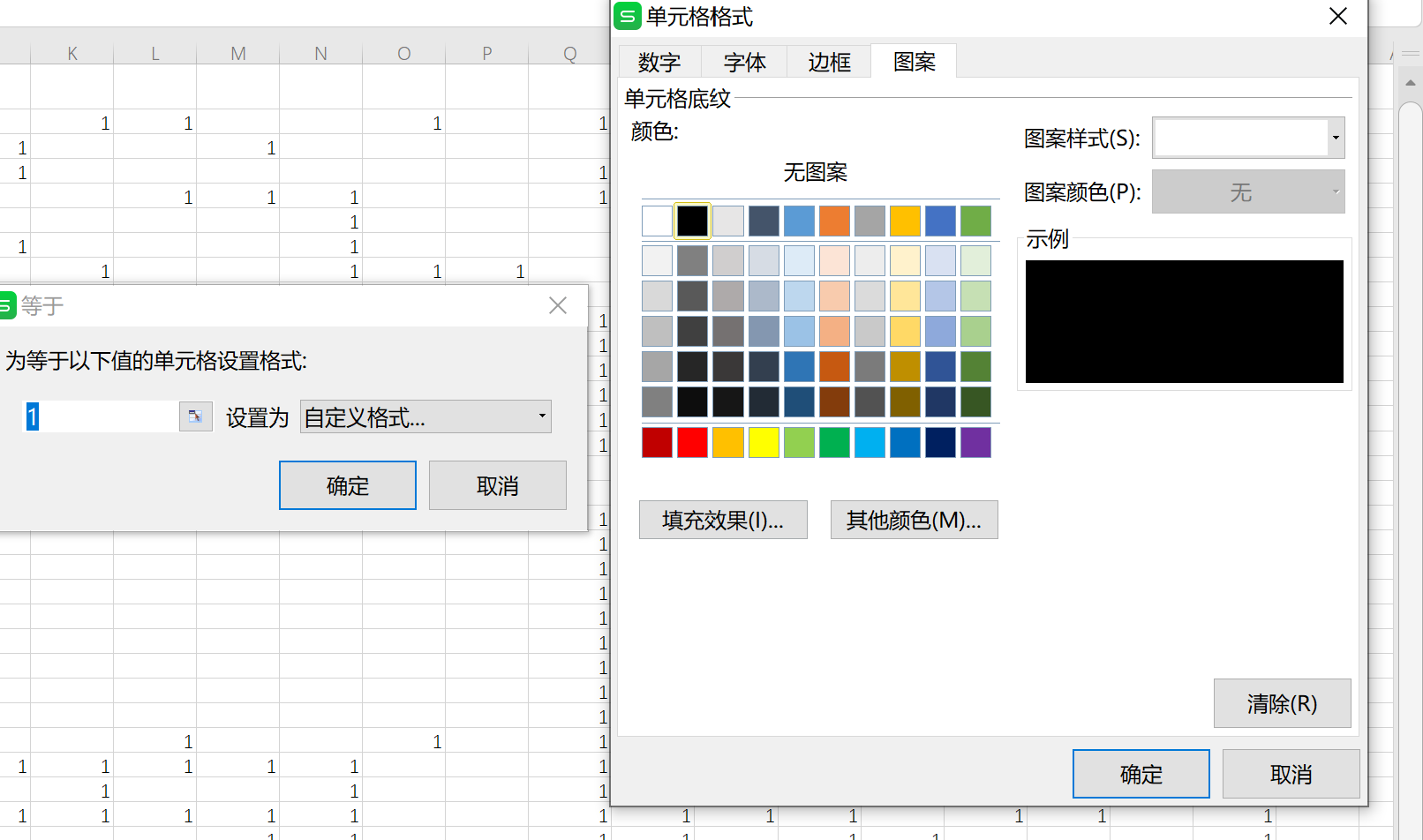Image resolution: width=1423 pixels, height=840 pixels.
Task: Go to the 边框 tab
Action: (x=829, y=63)
